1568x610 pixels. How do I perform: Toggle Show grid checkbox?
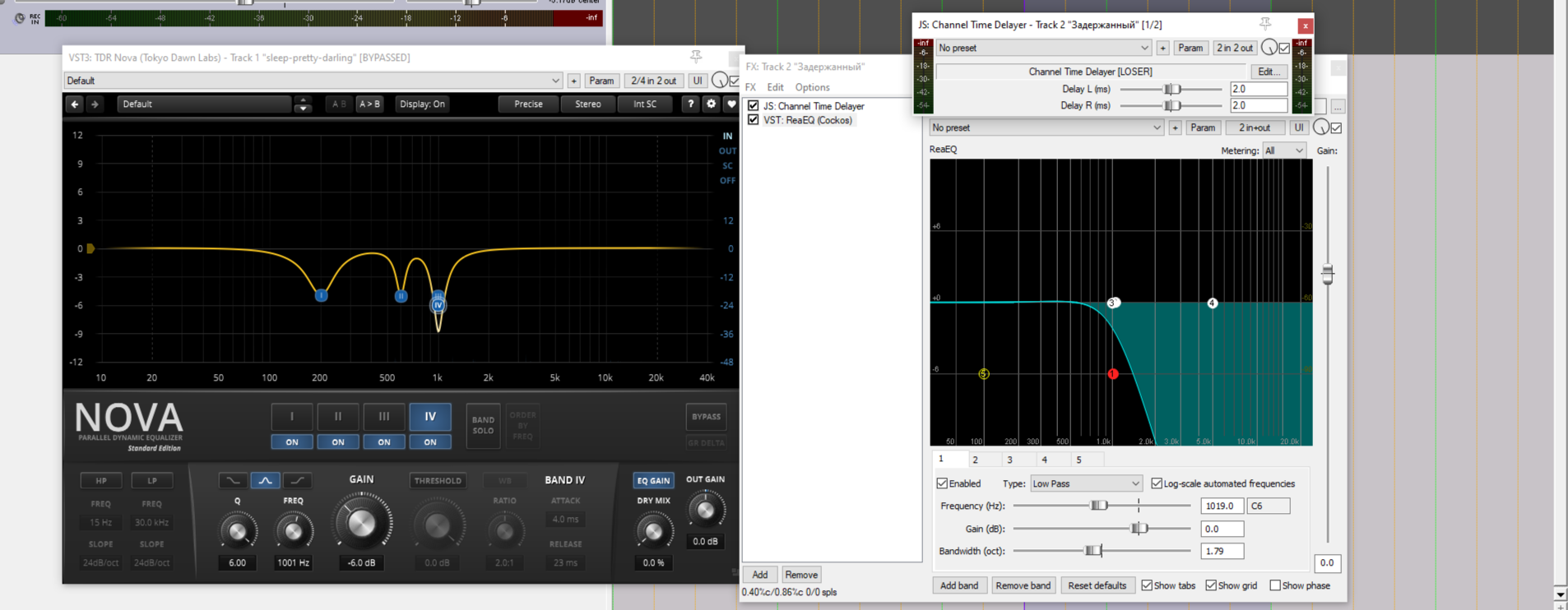pyautogui.click(x=1211, y=585)
